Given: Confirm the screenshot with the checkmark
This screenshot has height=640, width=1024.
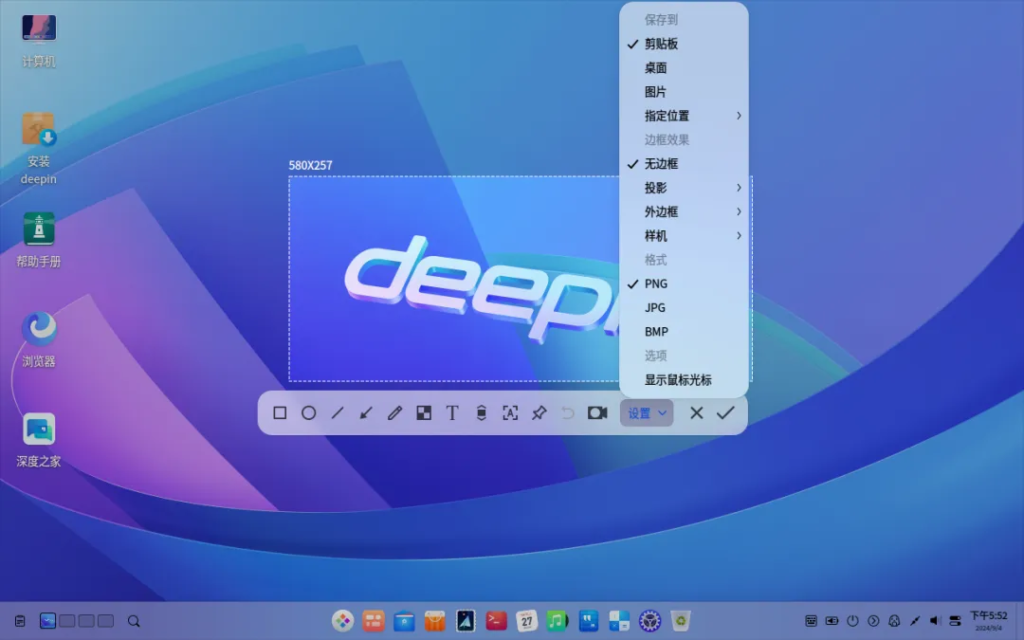Looking at the screenshot, I should click(726, 413).
